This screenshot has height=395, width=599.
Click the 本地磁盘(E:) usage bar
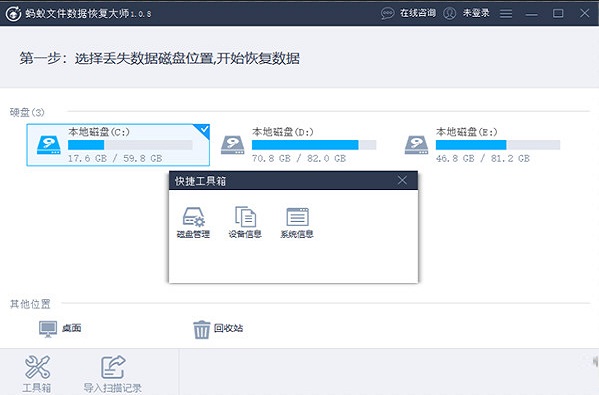coord(498,145)
